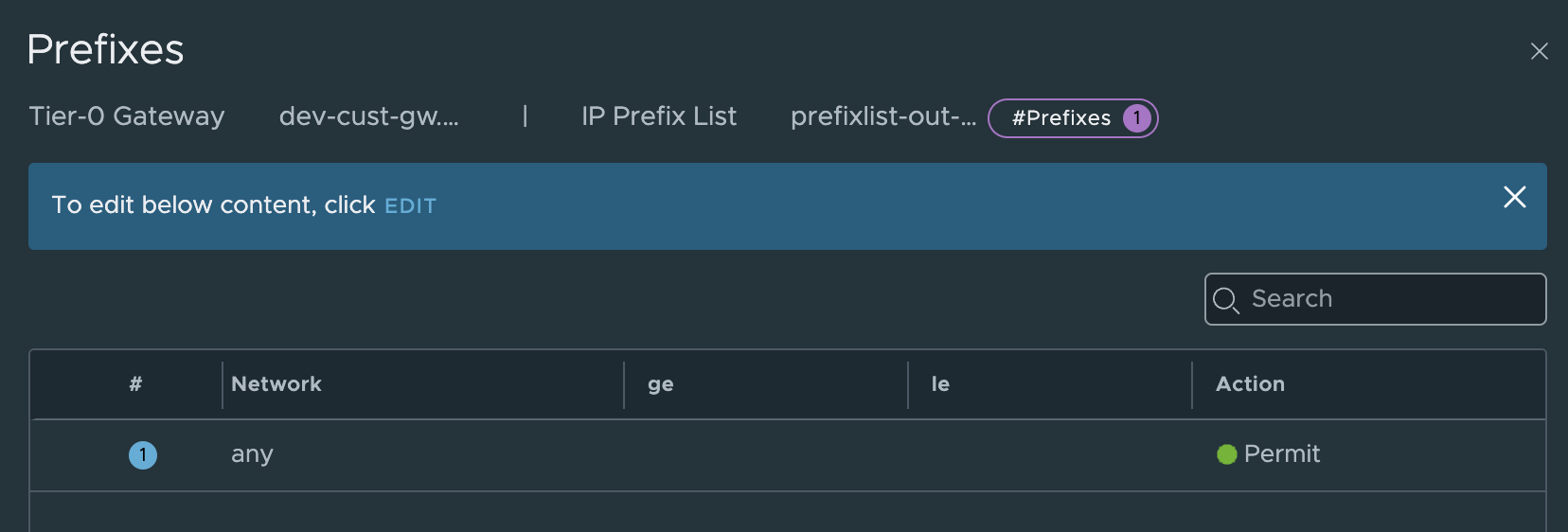Image resolution: width=1568 pixels, height=532 pixels.
Task: Click the EDIT link in banner
Action: pos(410,206)
